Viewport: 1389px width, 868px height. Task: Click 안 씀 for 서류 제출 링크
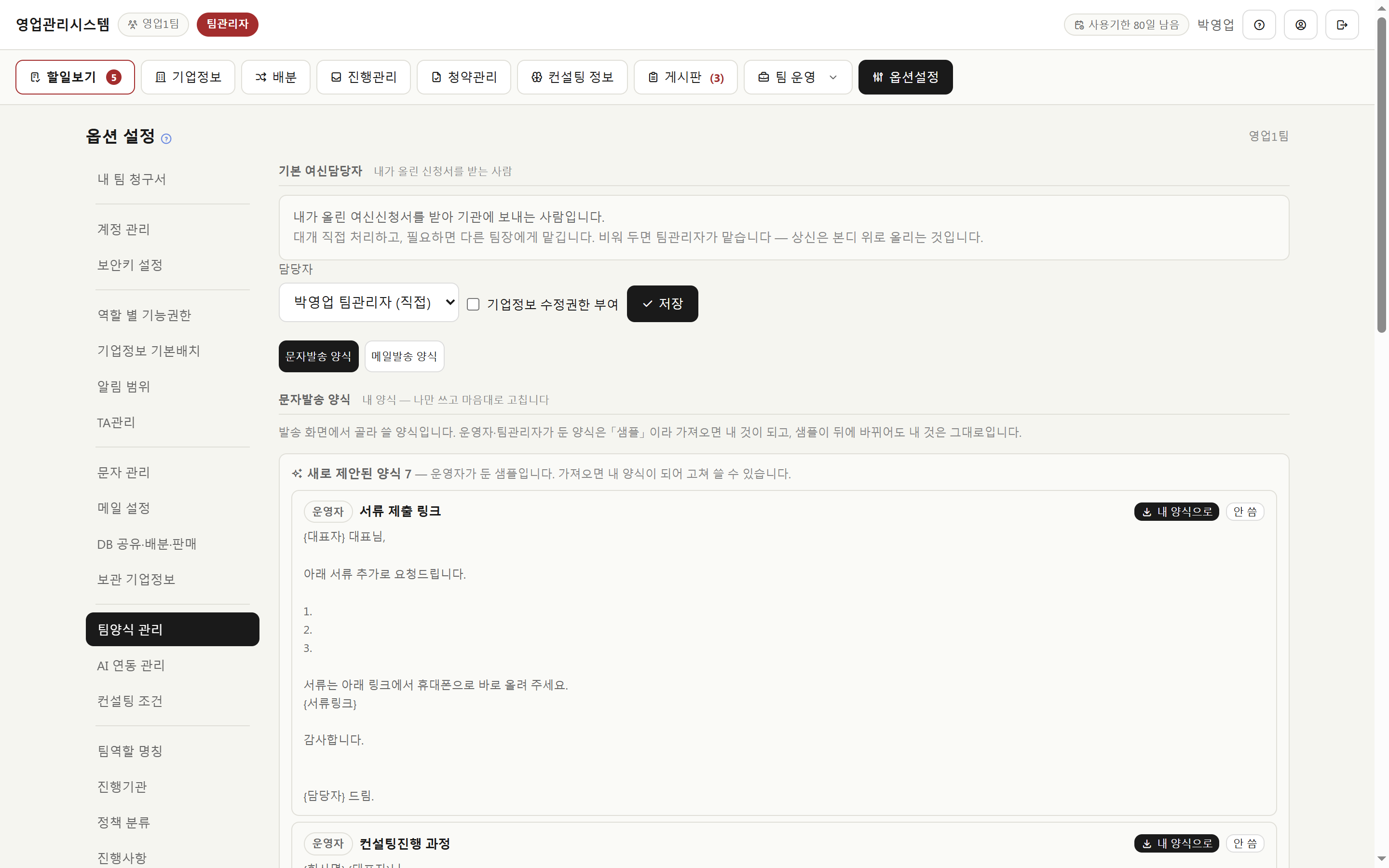(x=1245, y=512)
